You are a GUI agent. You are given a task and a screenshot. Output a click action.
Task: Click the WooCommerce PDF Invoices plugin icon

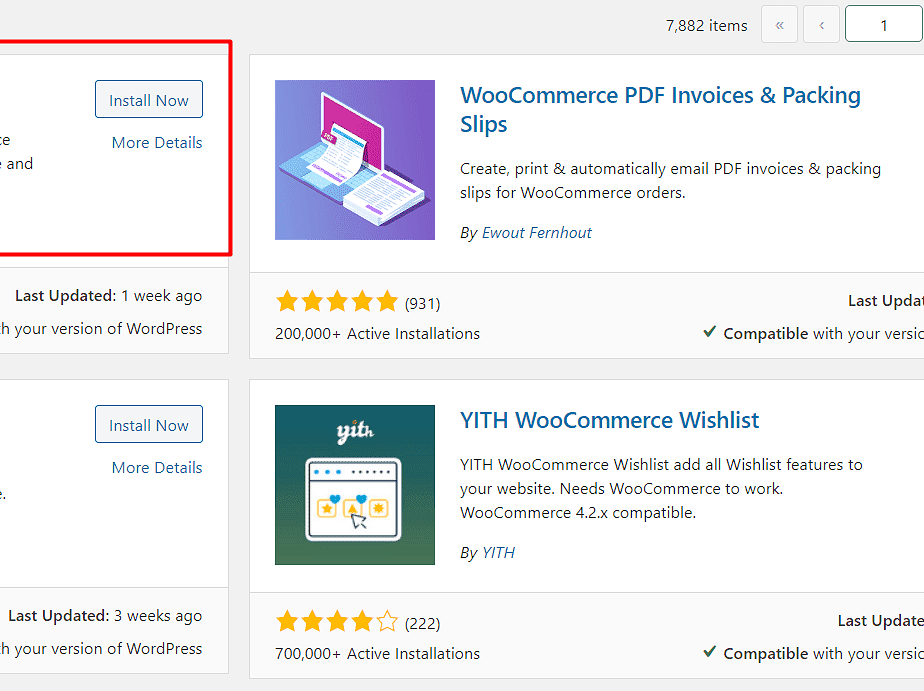coord(355,160)
